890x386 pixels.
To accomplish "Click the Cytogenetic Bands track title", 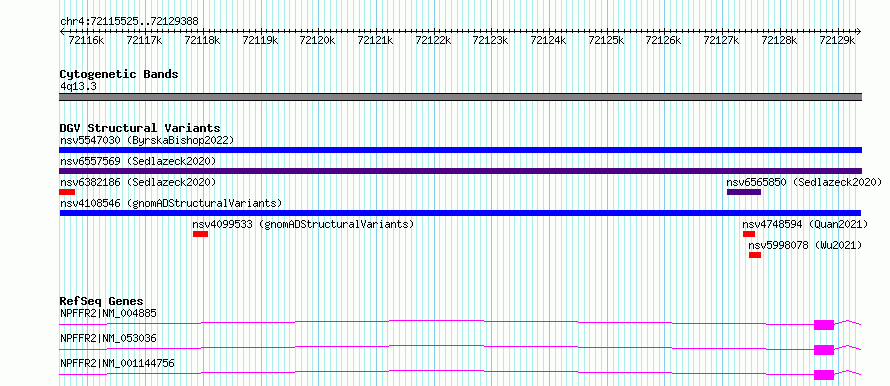I will [119, 74].
